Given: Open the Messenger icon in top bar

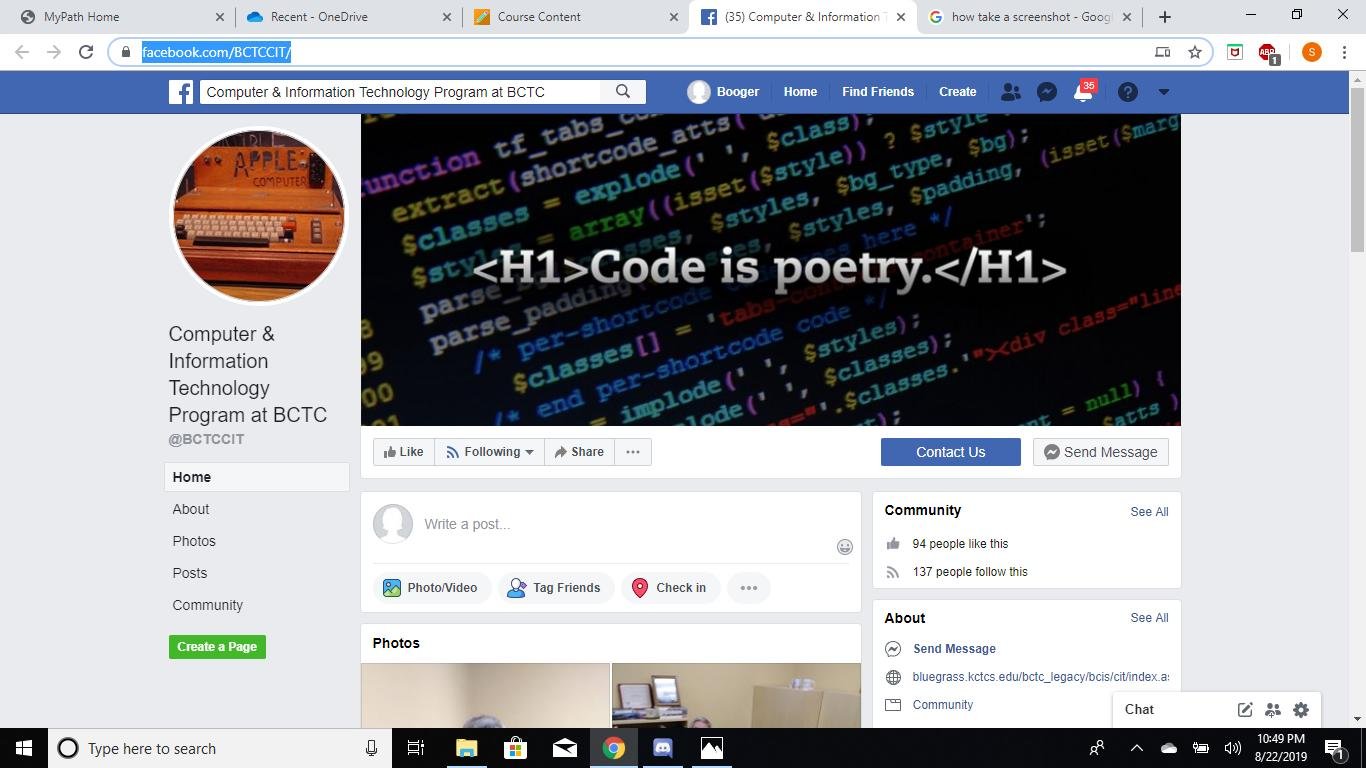Looking at the screenshot, I should [1047, 92].
